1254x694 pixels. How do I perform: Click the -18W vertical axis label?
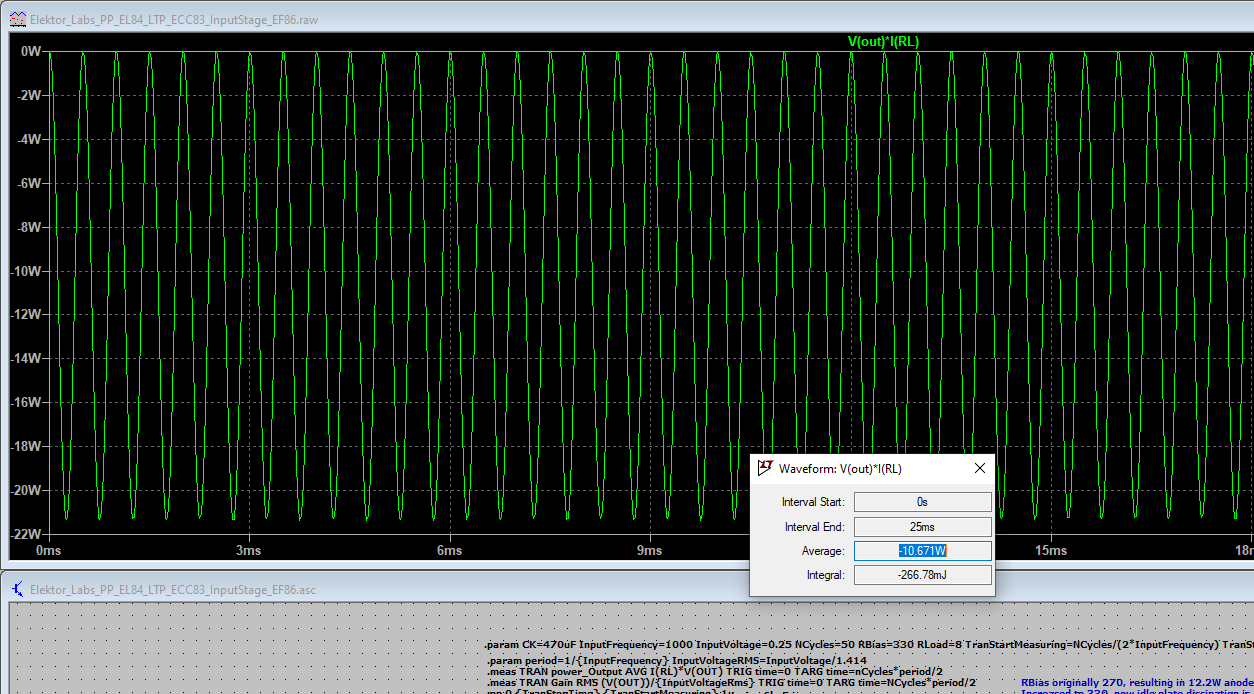pyautogui.click(x=26, y=446)
